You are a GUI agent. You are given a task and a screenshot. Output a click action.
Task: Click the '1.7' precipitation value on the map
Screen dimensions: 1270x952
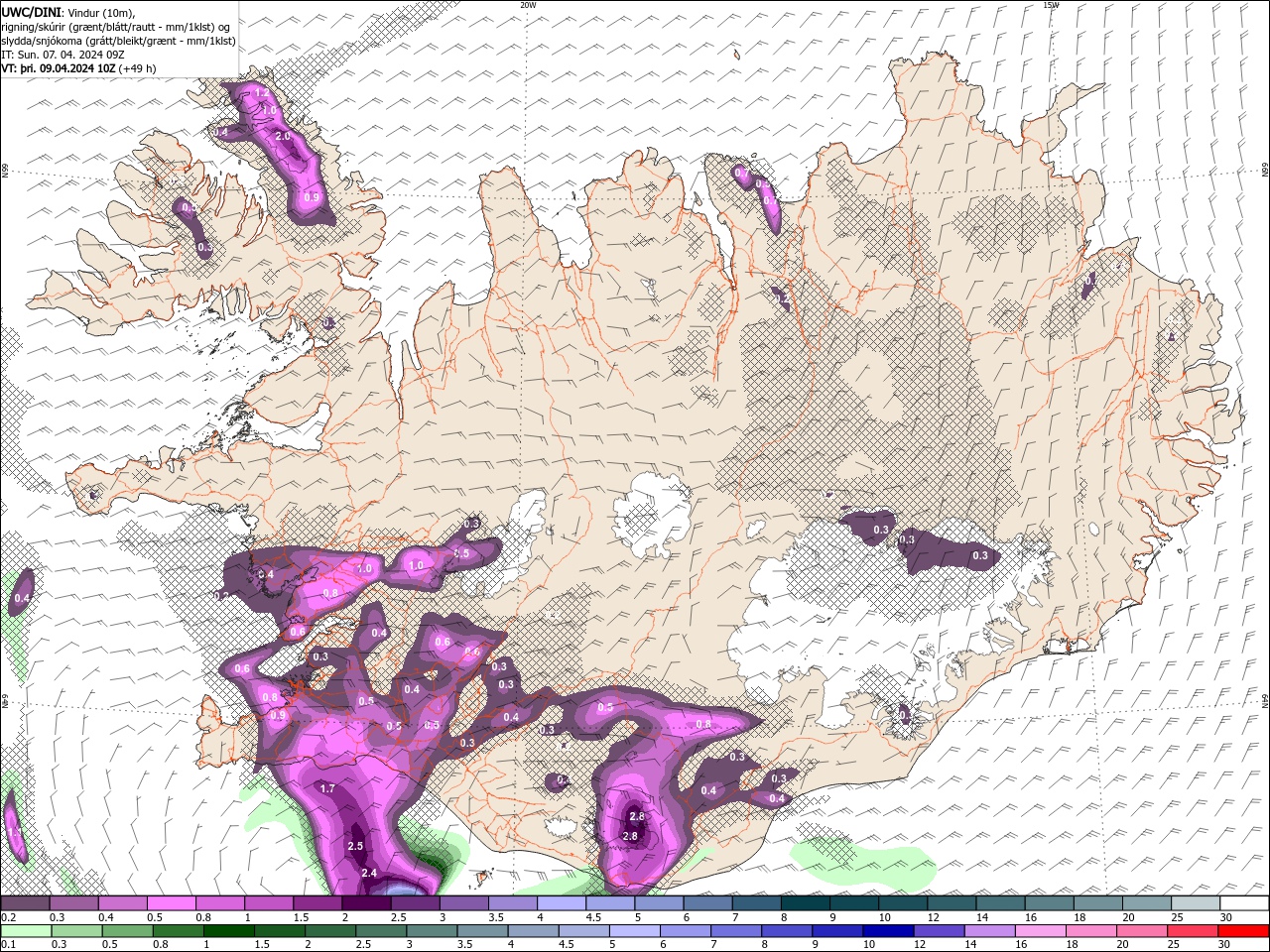pos(328,788)
